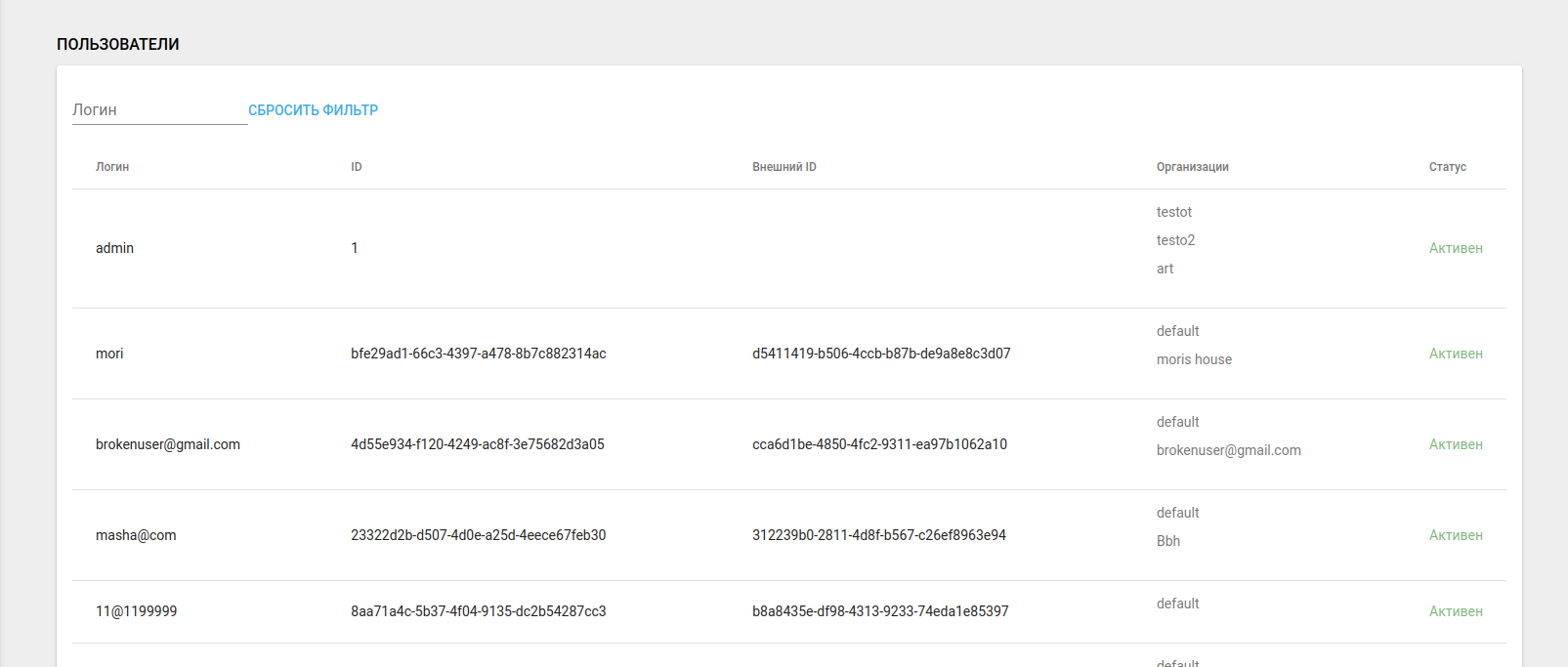
Task: Open the 11@1199999 user row
Action: 137,611
